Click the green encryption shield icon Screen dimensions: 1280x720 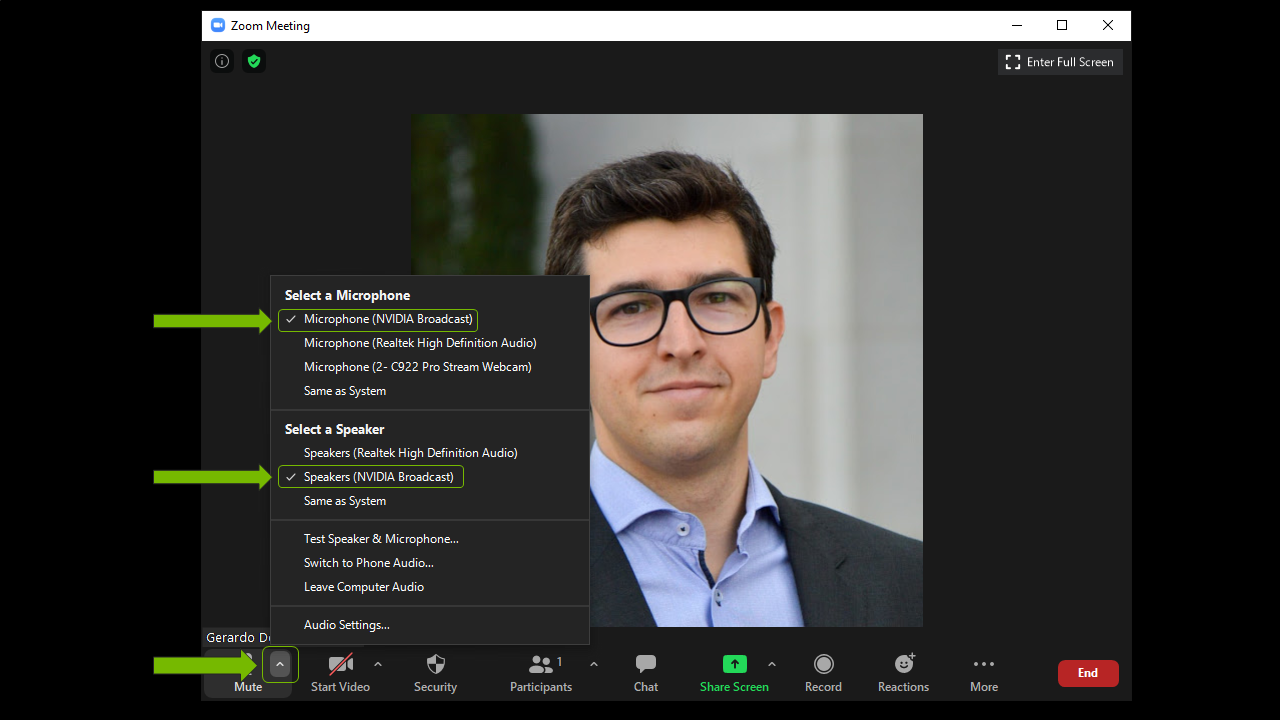click(x=254, y=61)
